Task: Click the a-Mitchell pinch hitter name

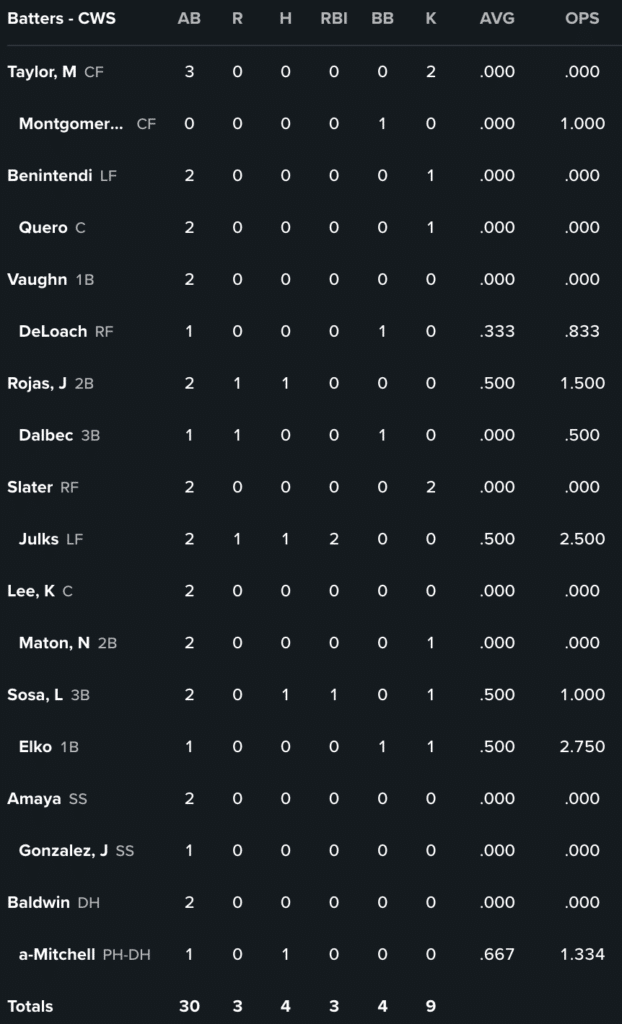Action: click(57, 955)
